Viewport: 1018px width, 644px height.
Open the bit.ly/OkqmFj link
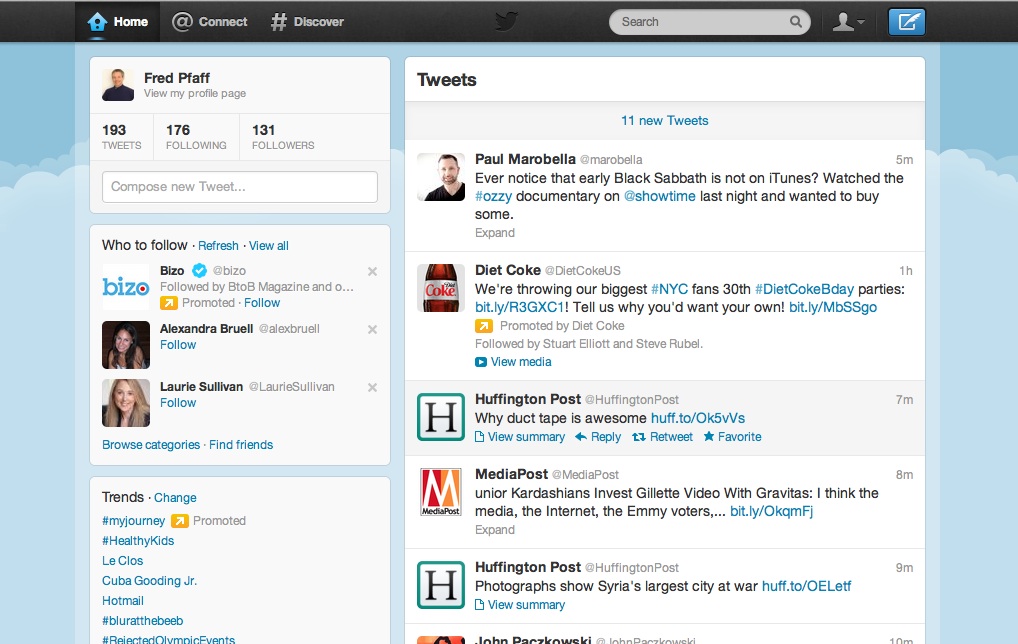(x=771, y=511)
